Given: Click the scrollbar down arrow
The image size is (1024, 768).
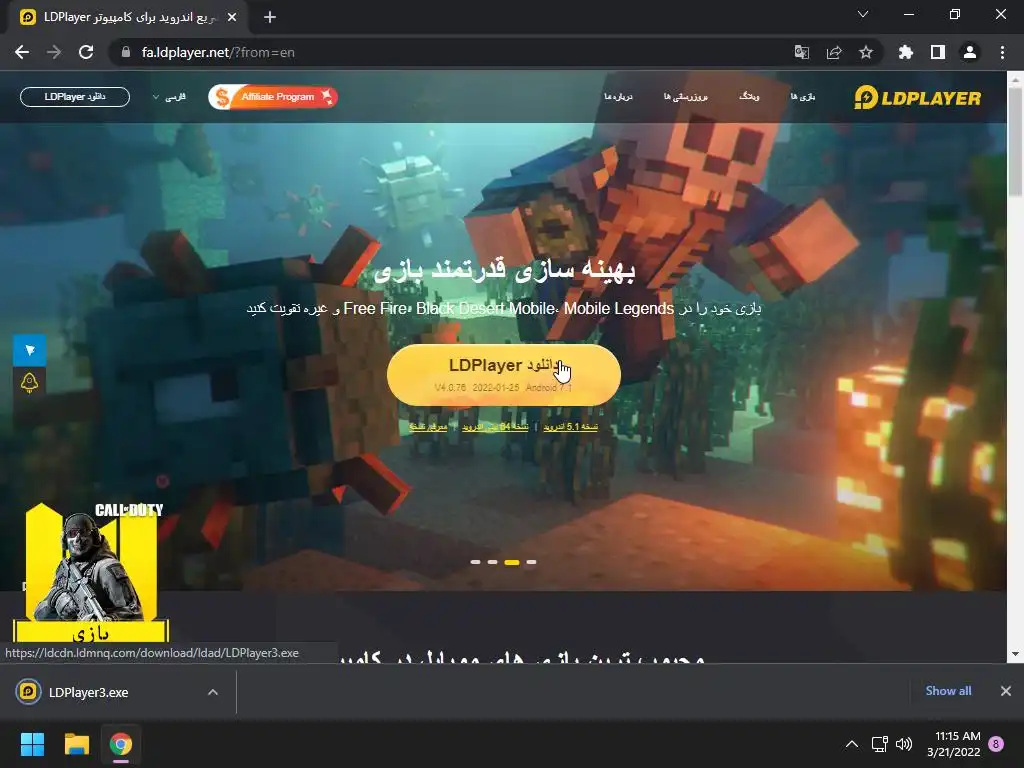Looking at the screenshot, I should click(1015, 653).
